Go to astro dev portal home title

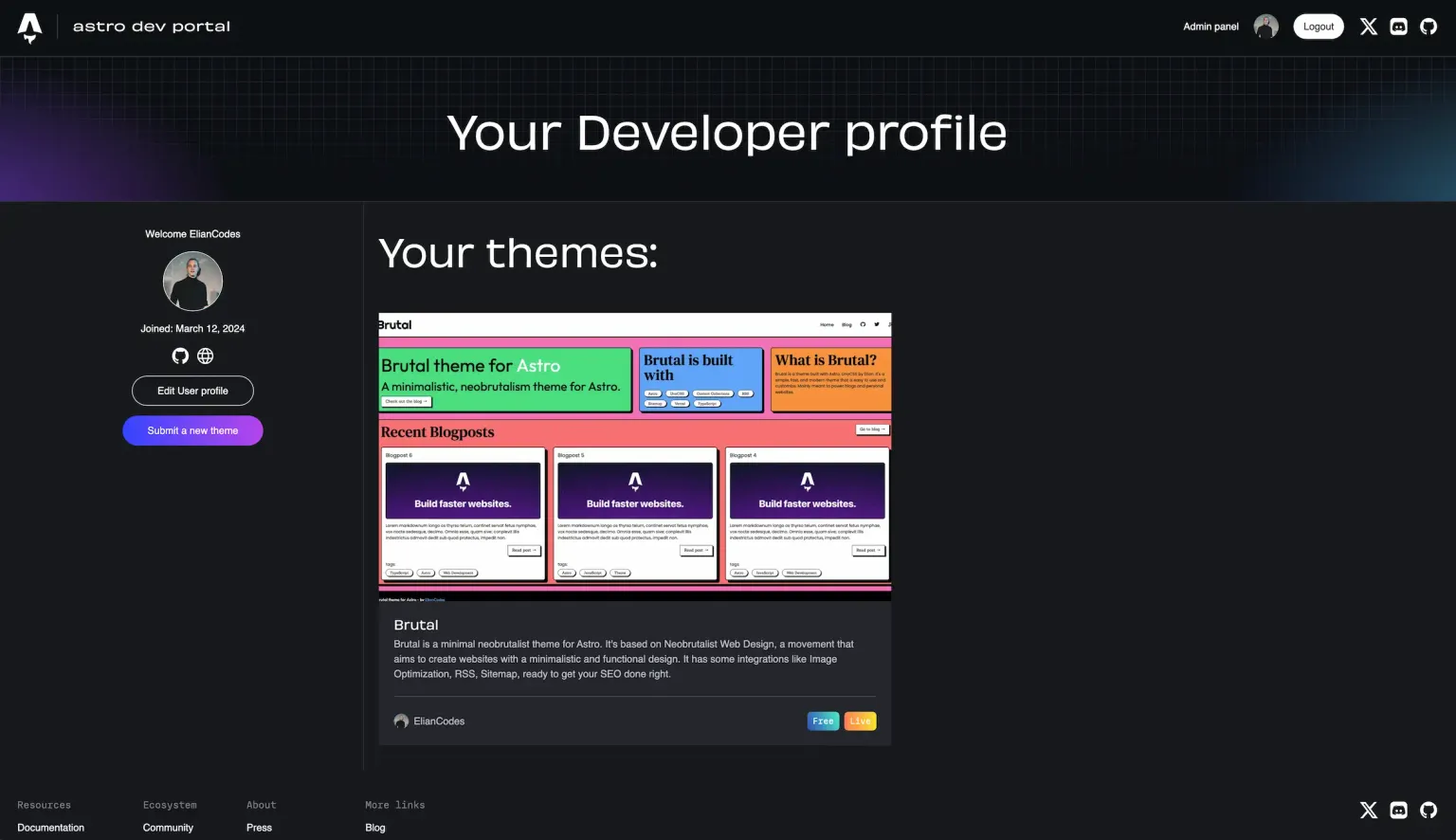tap(152, 27)
